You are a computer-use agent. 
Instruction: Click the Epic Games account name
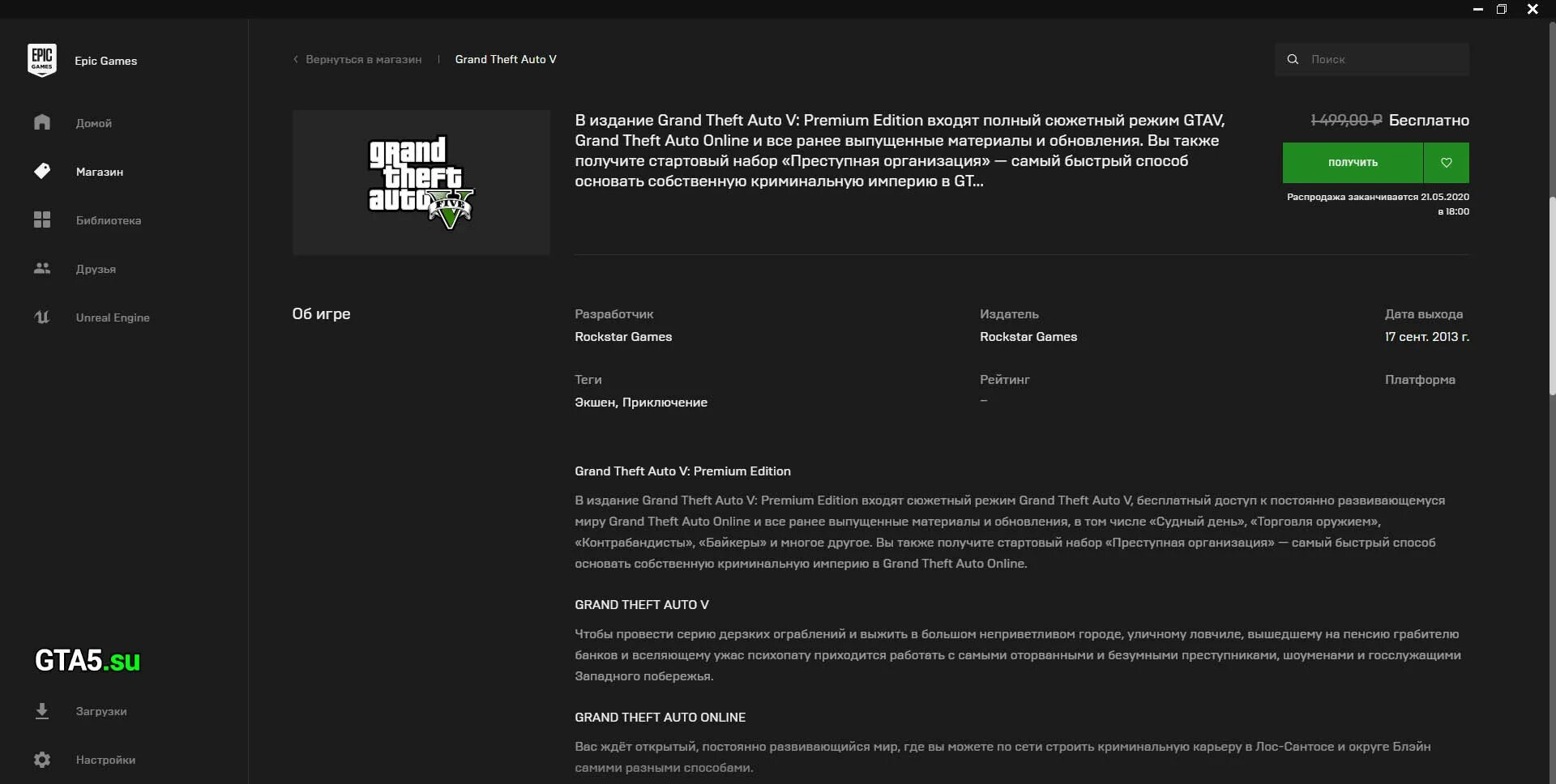click(106, 61)
